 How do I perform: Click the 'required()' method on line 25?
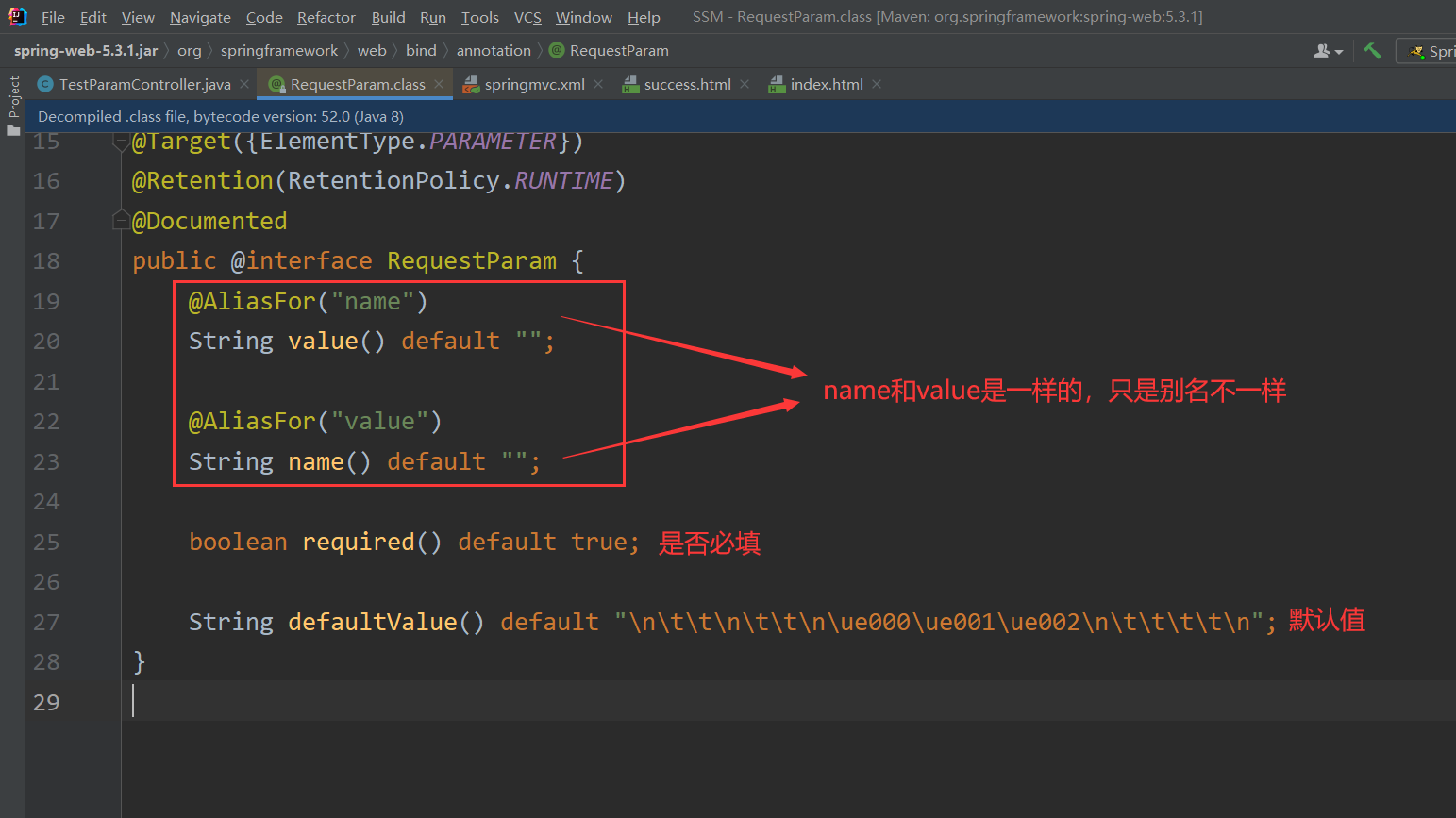[x=372, y=542]
